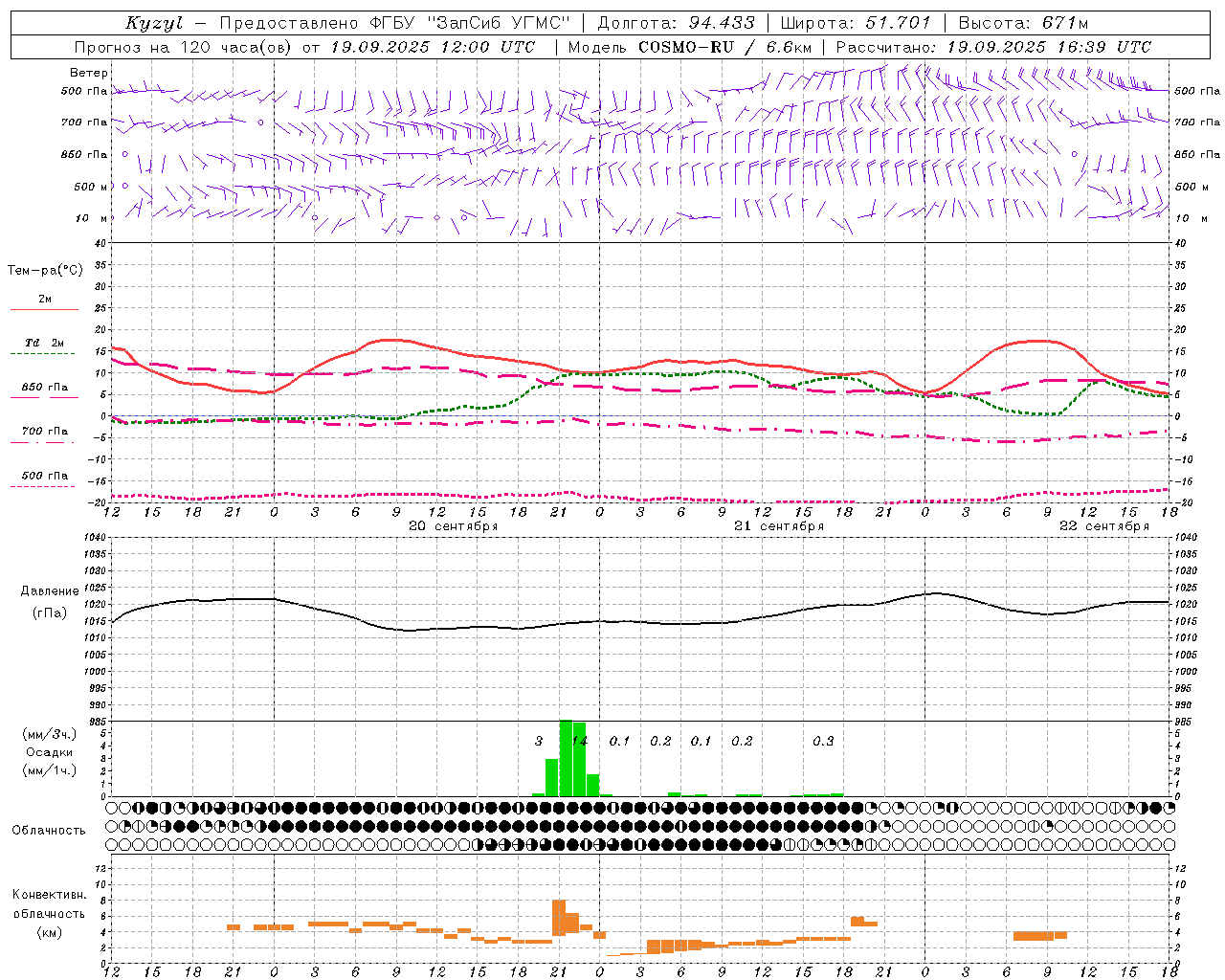Click the elevation text 'Высота: 671м'
1225x980 pixels.
[x=1023, y=23]
